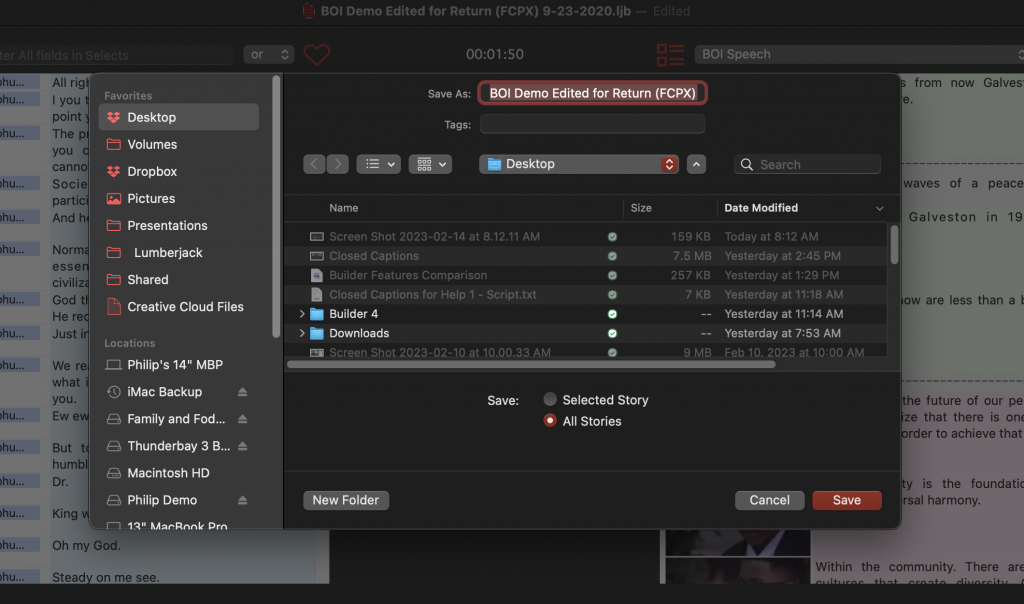Click the green checkmark beside Closed Captions
This screenshot has width=1024, height=604.
coord(611,256)
